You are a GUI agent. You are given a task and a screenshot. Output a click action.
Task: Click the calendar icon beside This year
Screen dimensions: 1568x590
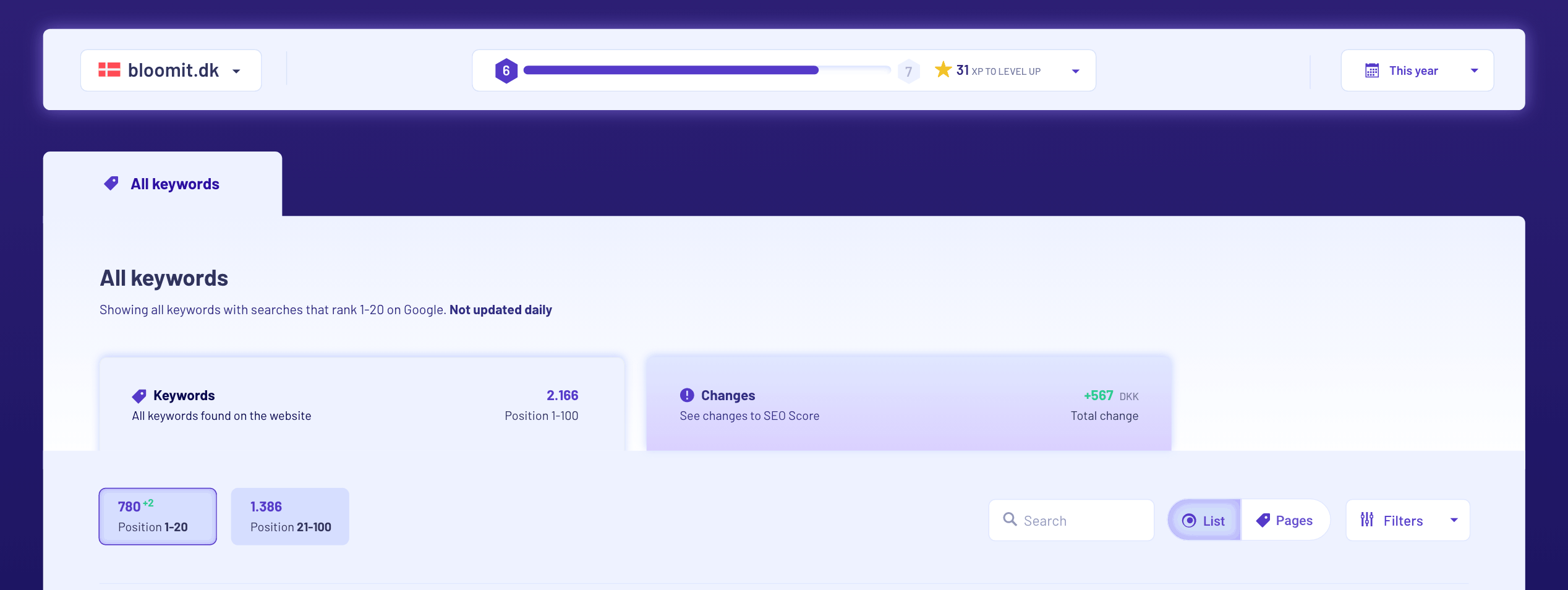(1371, 71)
